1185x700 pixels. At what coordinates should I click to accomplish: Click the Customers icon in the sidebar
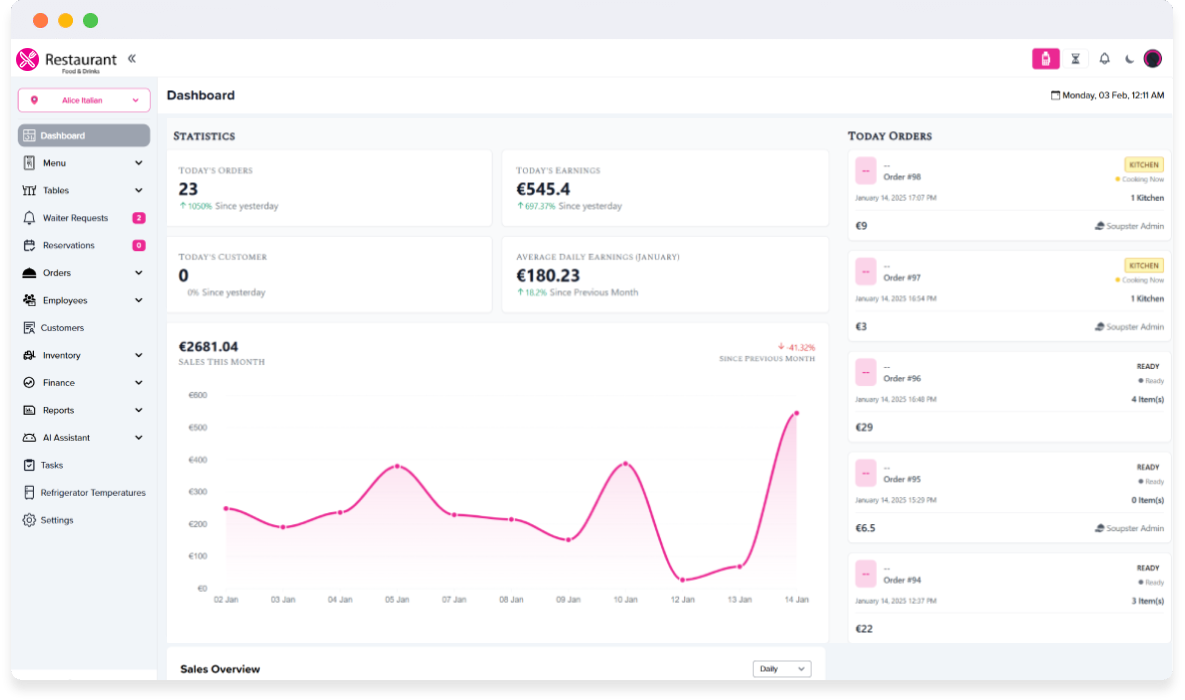pos(29,327)
